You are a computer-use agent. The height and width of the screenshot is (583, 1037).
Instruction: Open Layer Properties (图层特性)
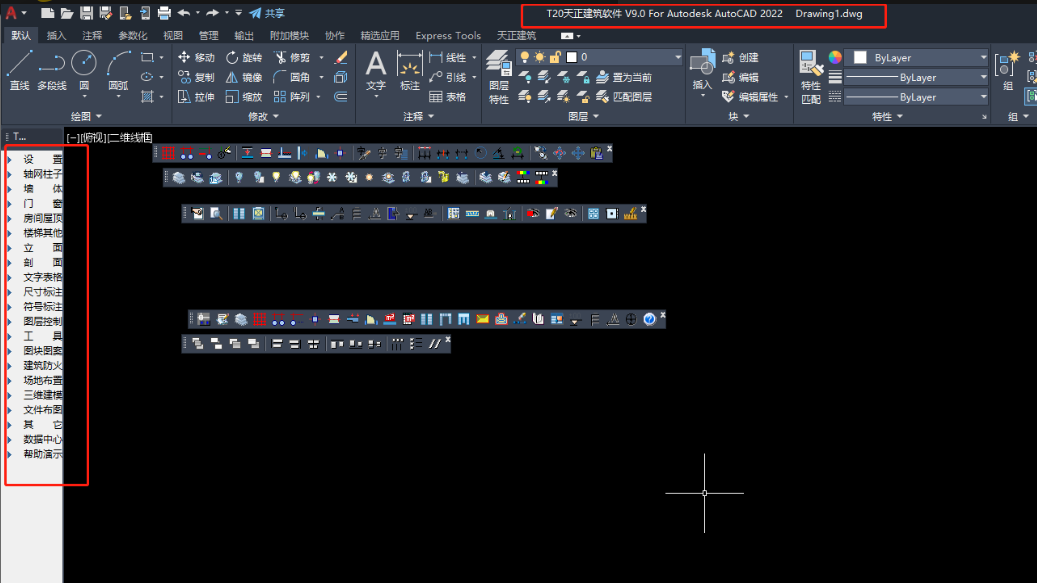[499, 77]
